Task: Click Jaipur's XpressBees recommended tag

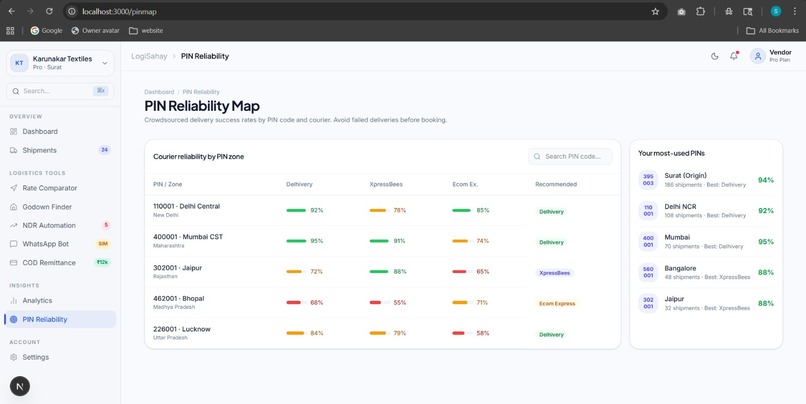Action: click(554, 273)
